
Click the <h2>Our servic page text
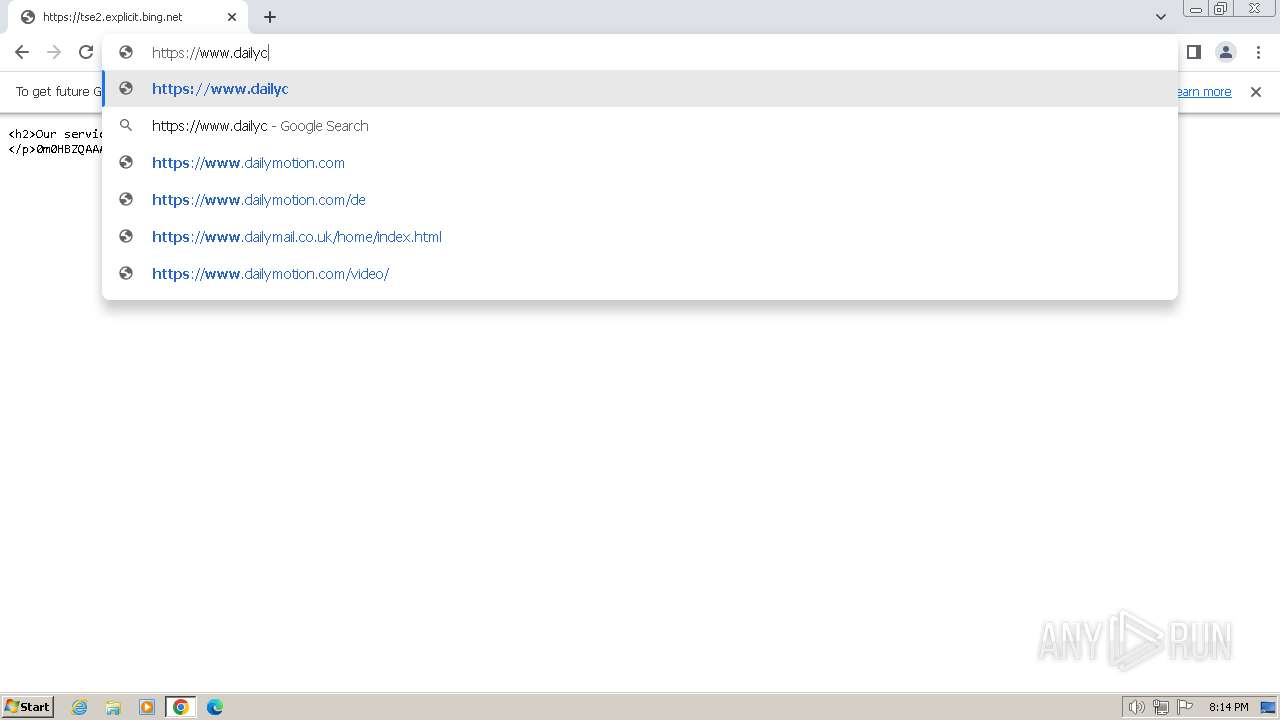pyautogui.click(x=55, y=134)
